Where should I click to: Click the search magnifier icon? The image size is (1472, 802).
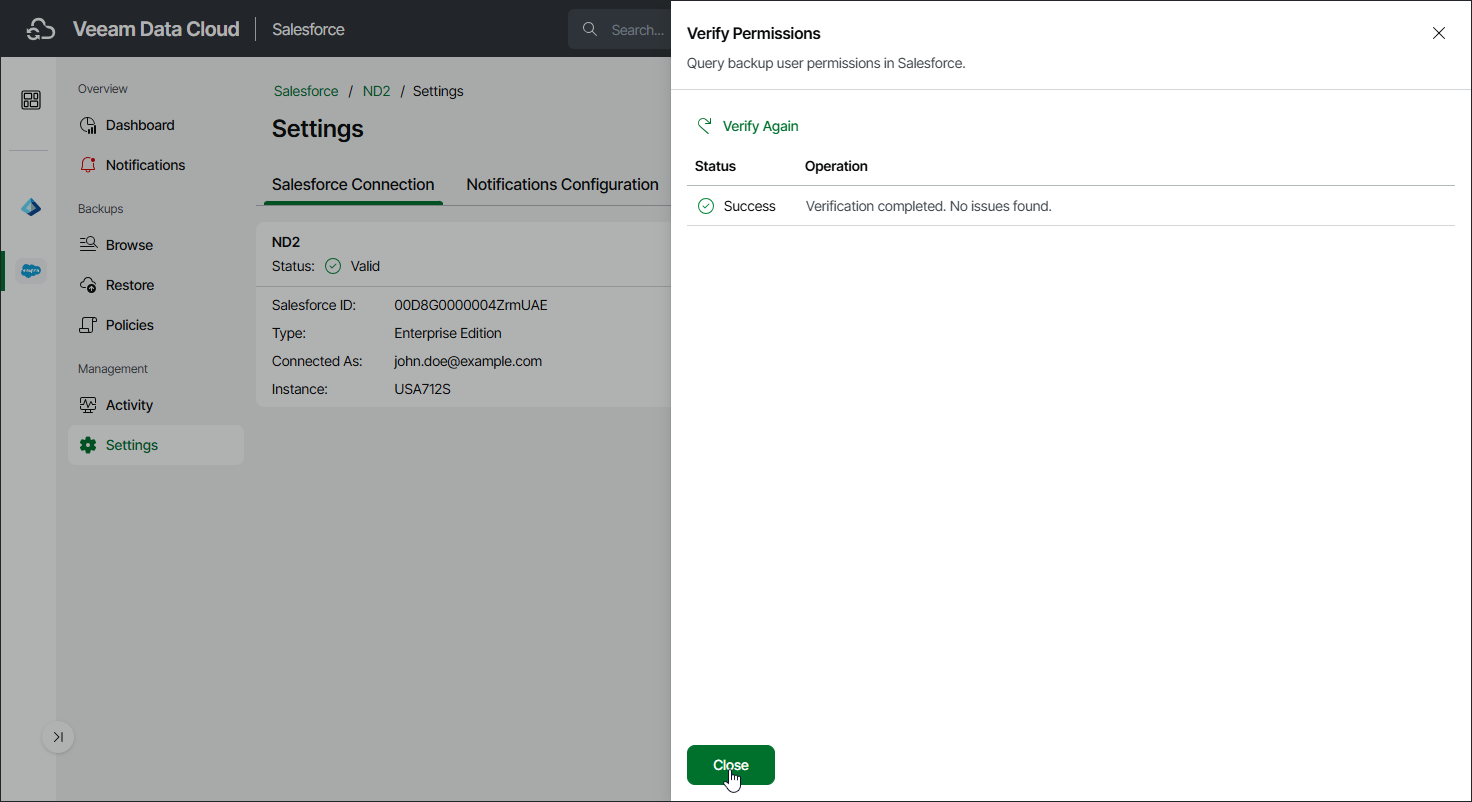pos(590,29)
